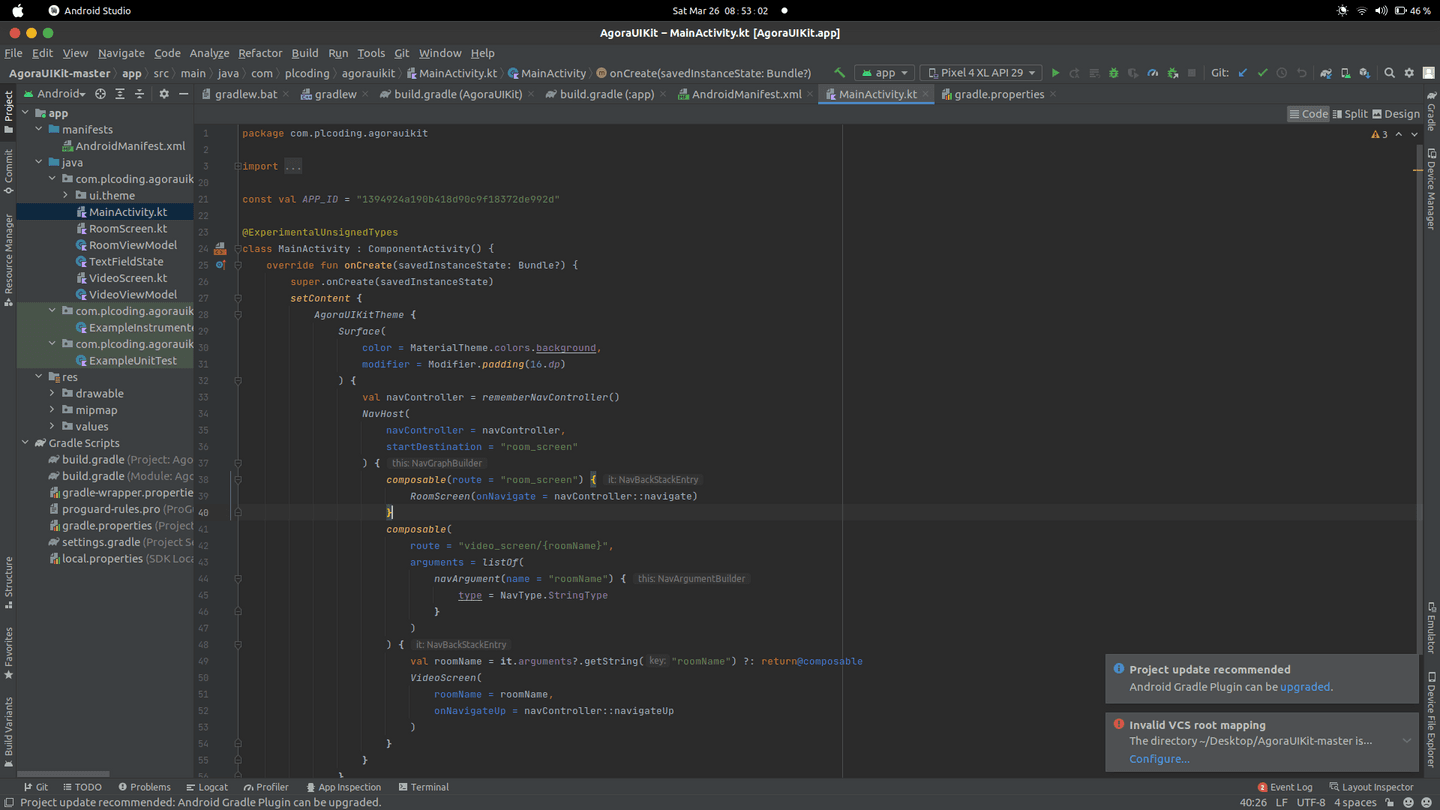Open the Terminal tool window
Viewport: 1440px width, 810px height.
pyautogui.click(x=423, y=787)
